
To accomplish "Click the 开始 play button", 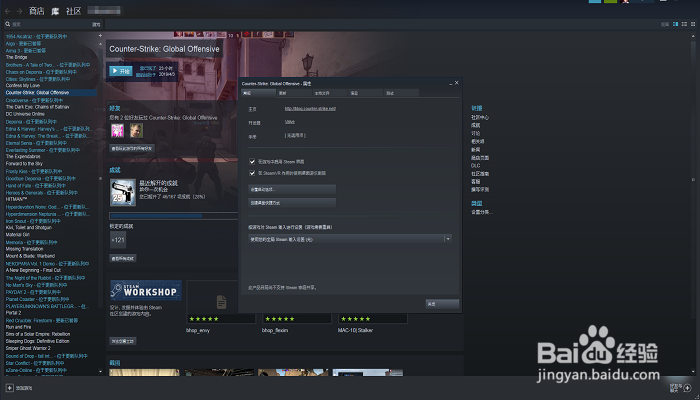I will point(121,71).
